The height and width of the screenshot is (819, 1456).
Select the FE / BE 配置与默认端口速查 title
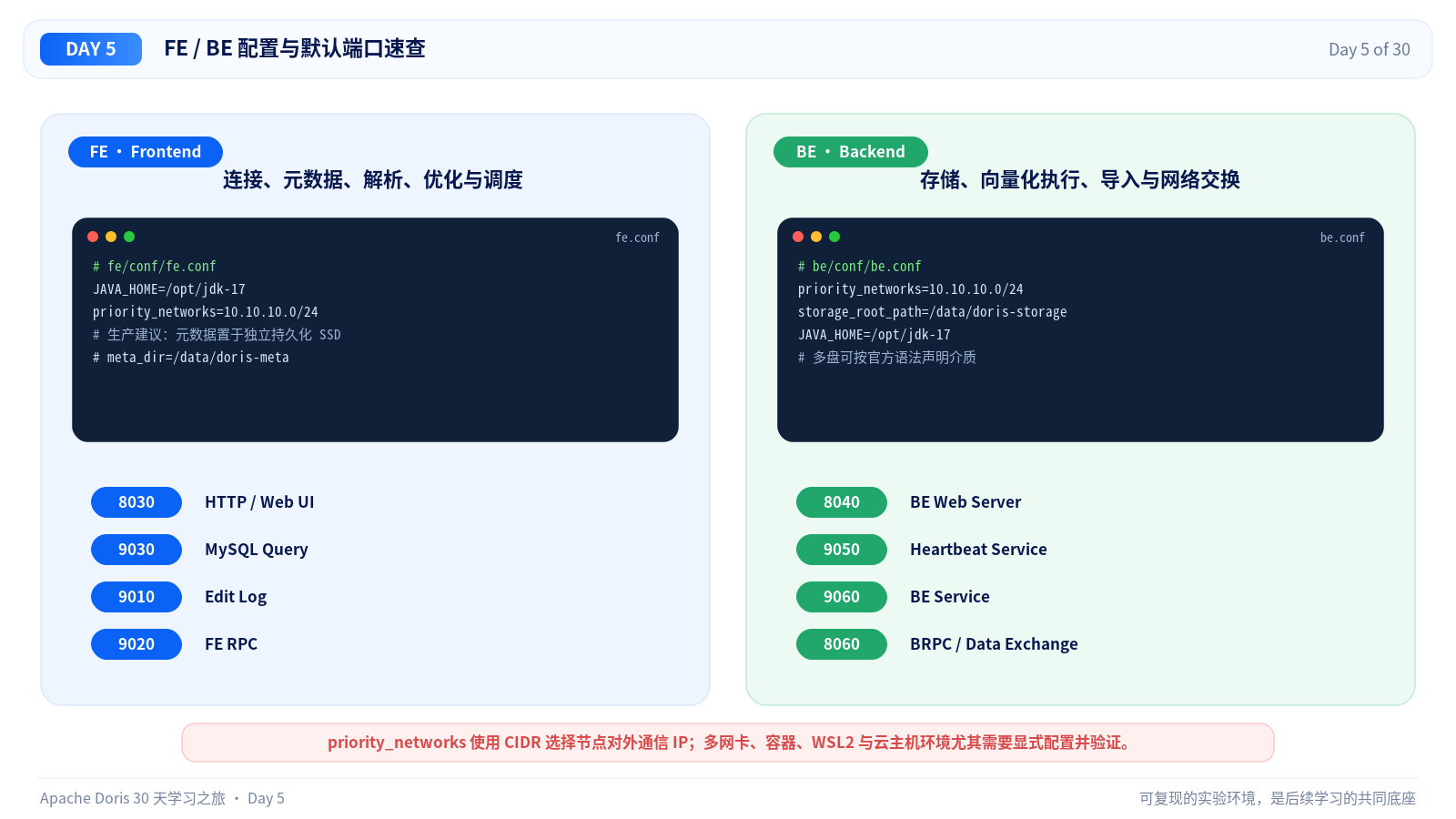[x=295, y=48]
